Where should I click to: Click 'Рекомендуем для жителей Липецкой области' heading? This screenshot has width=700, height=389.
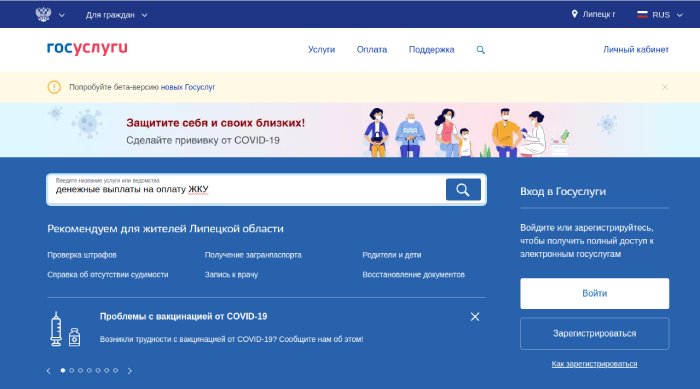click(165, 229)
